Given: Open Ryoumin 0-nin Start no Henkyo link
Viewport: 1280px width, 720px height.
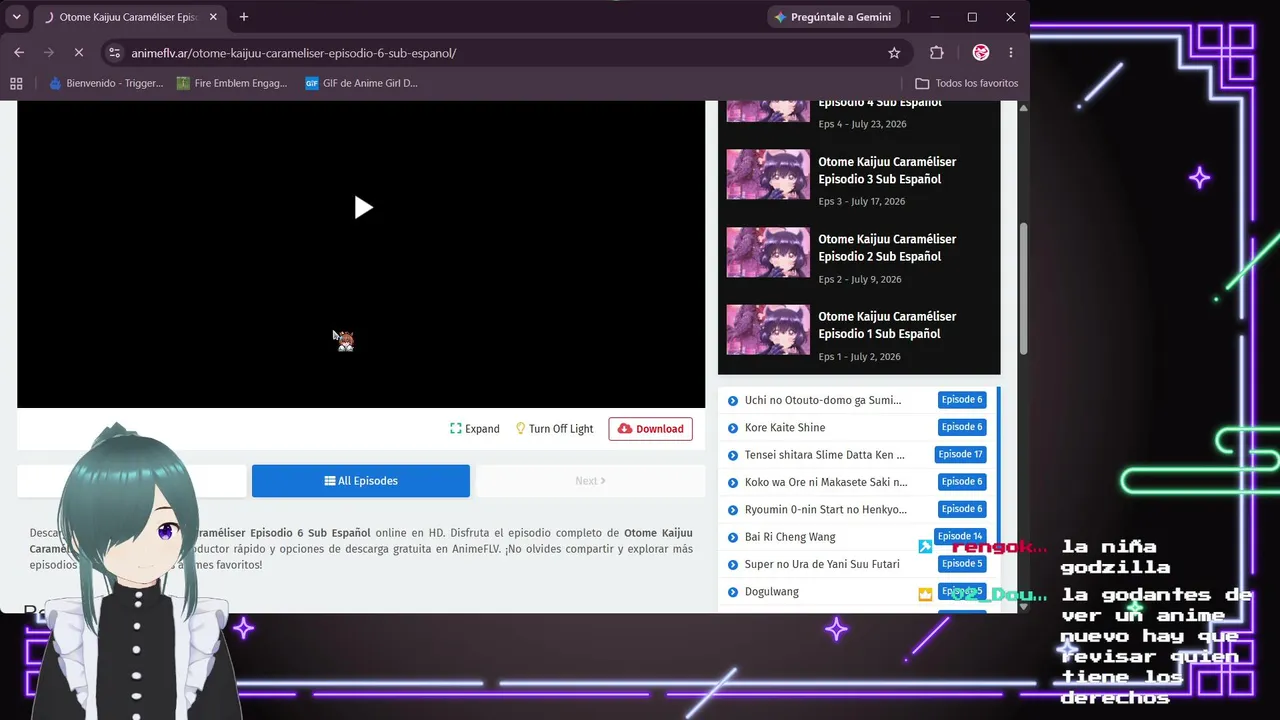Looking at the screenshot, I should 826,509.
